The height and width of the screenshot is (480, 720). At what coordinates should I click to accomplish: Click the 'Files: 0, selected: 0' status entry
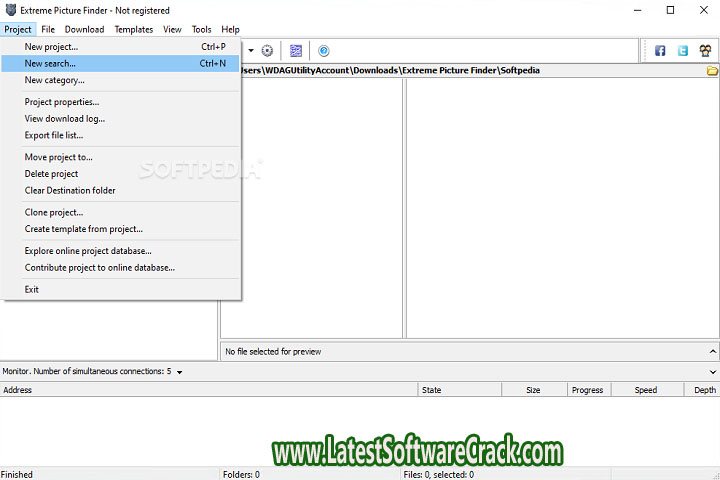click(x=439, y=474)
